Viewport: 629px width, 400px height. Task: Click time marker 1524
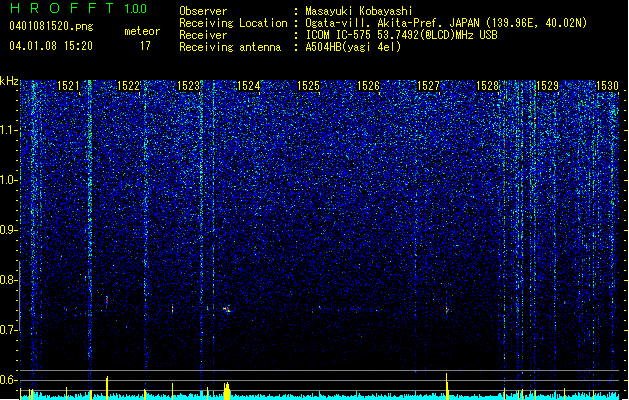249,86
